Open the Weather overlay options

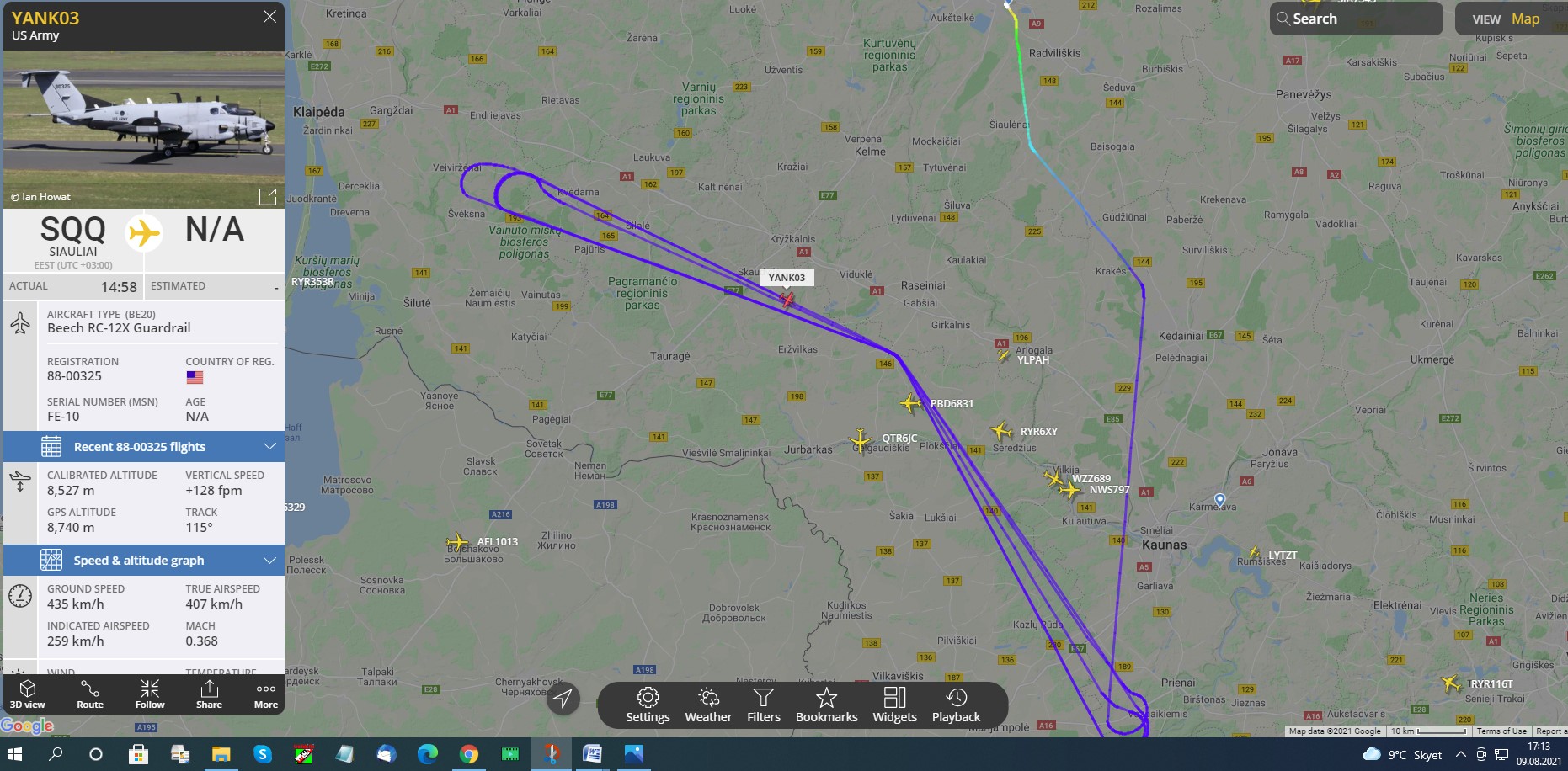coord(708,705)
